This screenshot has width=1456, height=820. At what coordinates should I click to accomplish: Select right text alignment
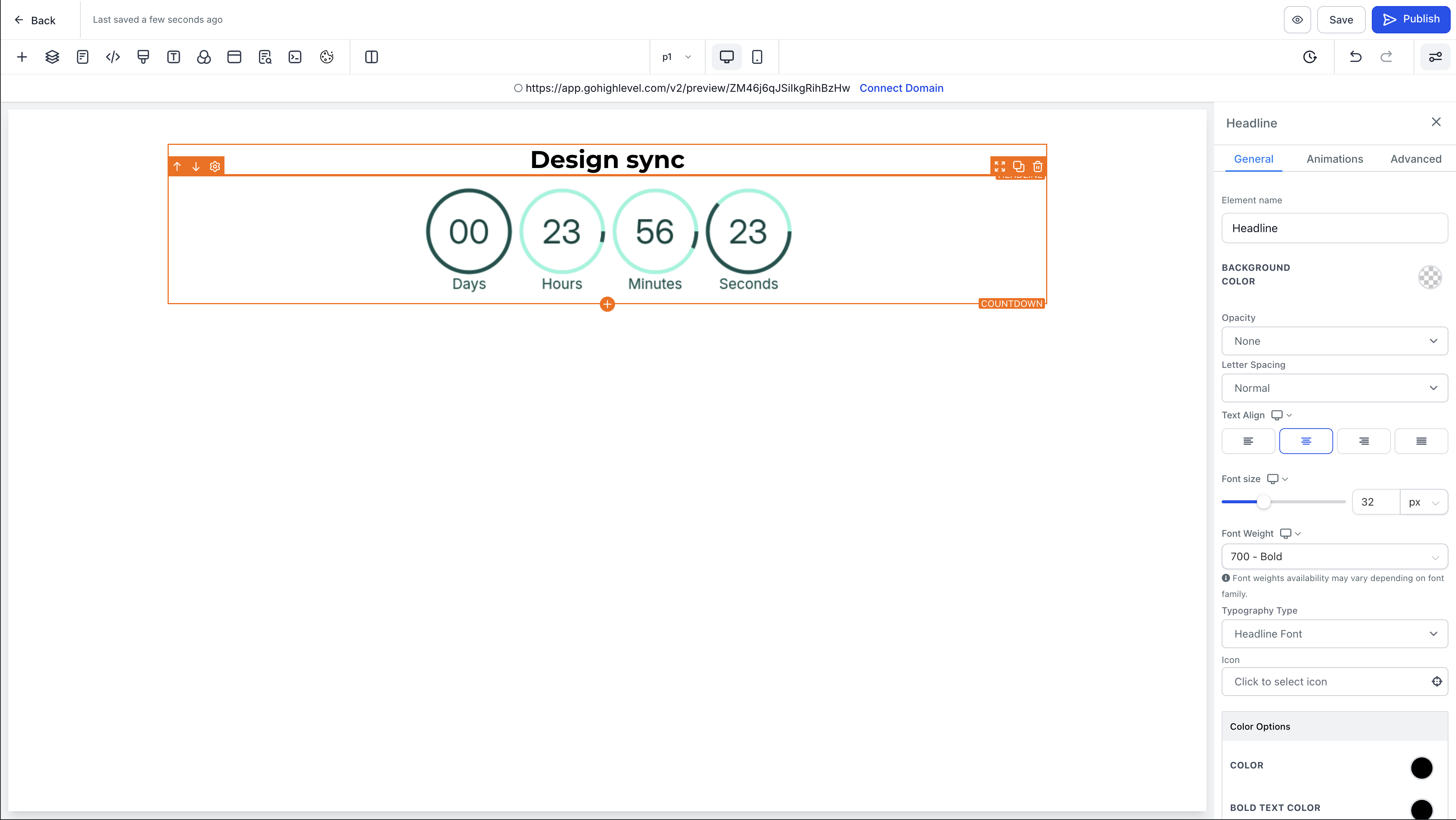pos(1363,441)
